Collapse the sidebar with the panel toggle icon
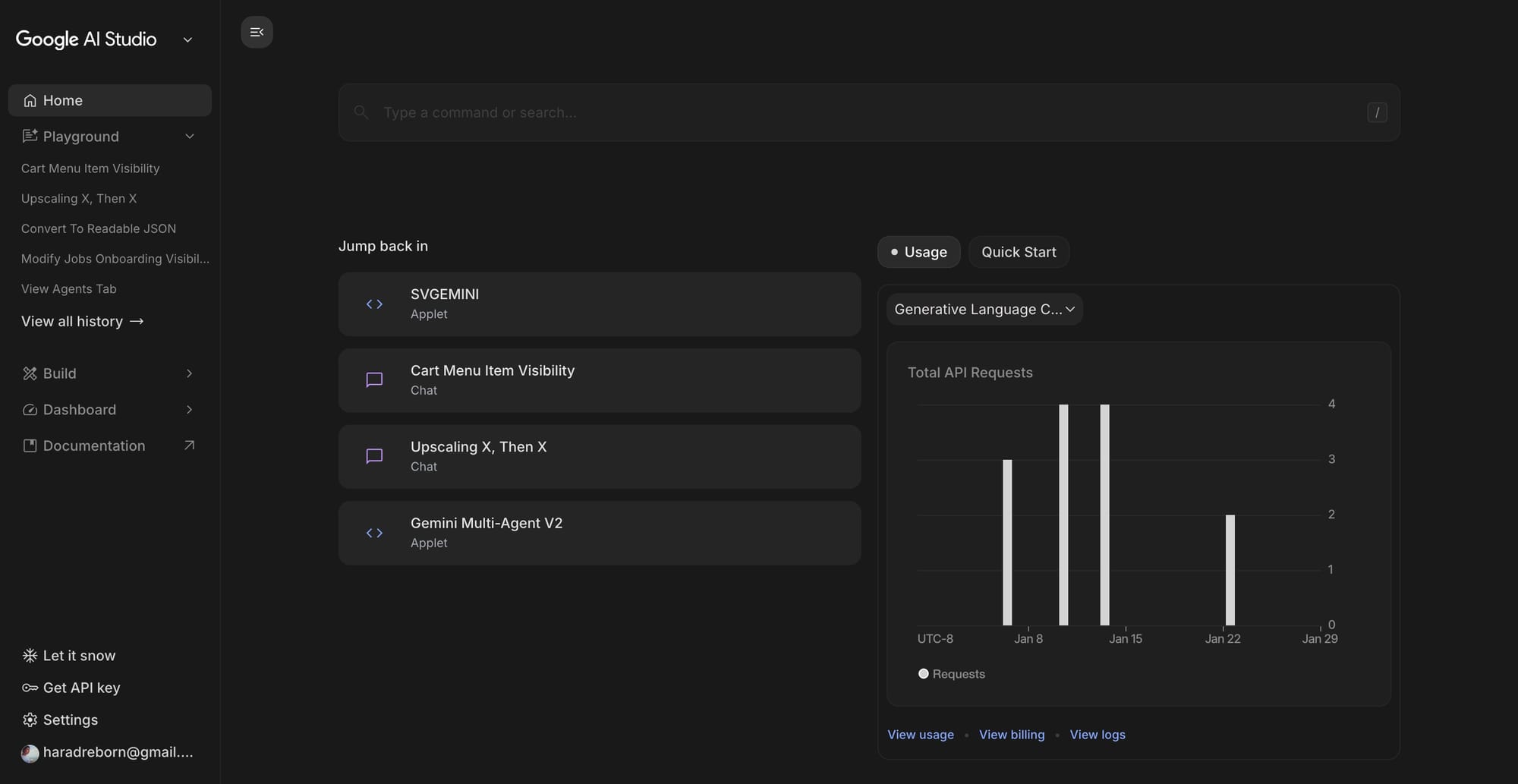Viewport: 1518px width, 784px height. (x=257, y=32)
